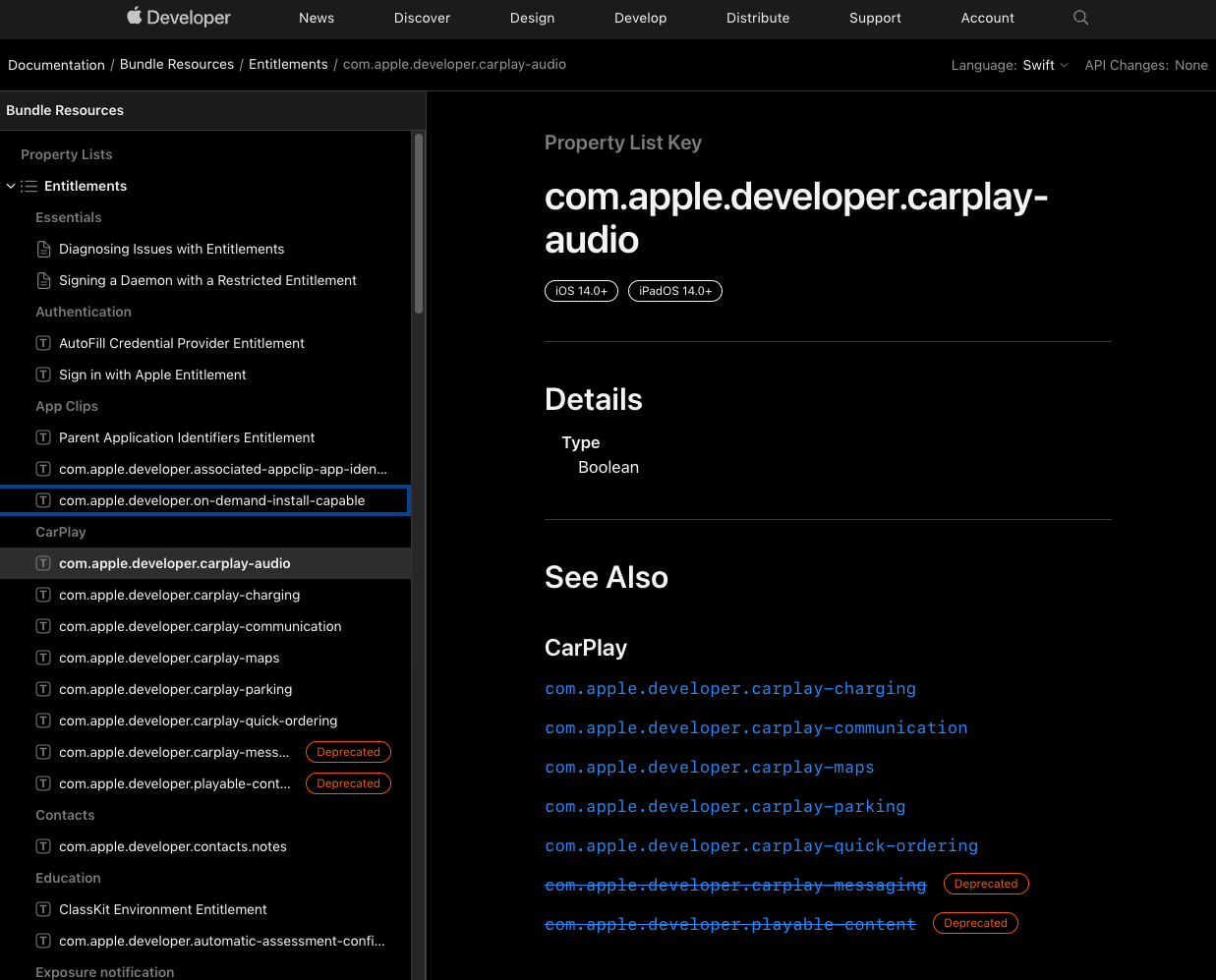Click the Property Lists sidebar heading

click(66, 154)
